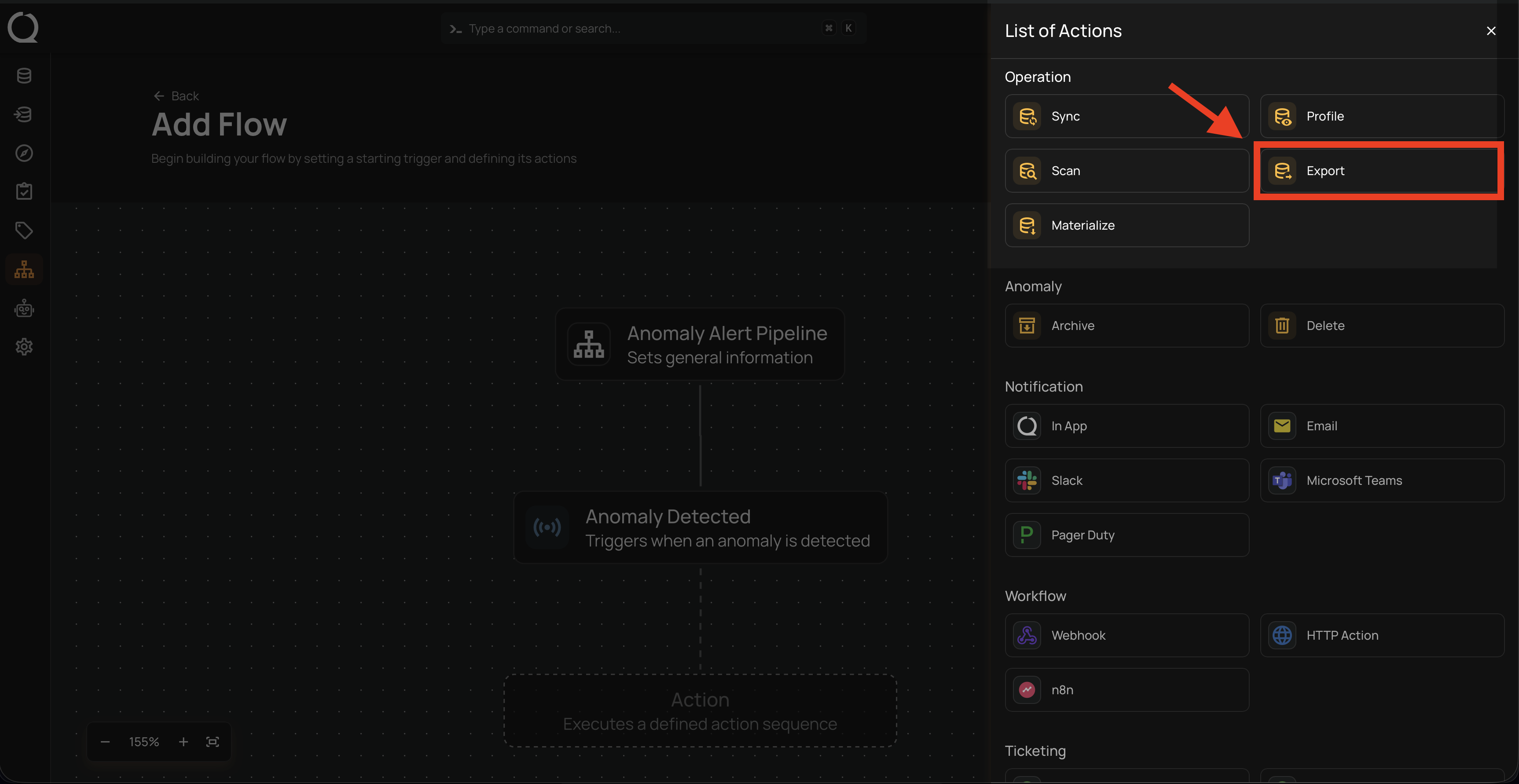Select the Archive anomaly action
The height and width of the screenshot is (784, 1519).
pos(1126,326)
